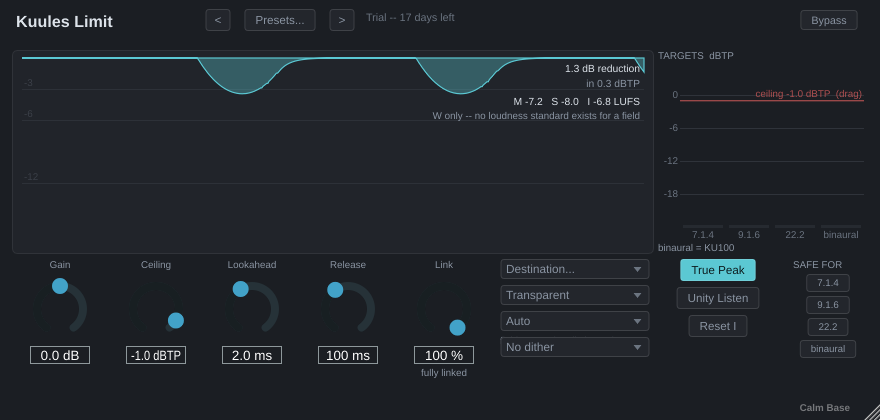Click the "Kuules Limit" title
880x420 pixels.
(65, 21)
